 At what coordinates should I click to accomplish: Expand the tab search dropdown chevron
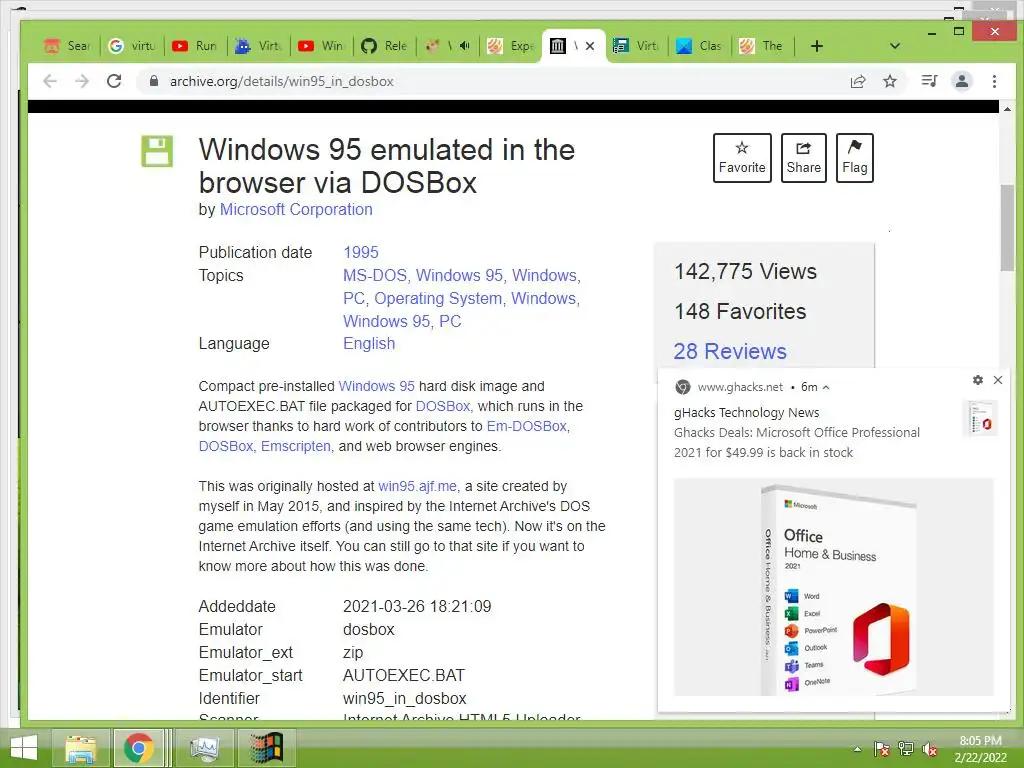(x=895, y=46)
